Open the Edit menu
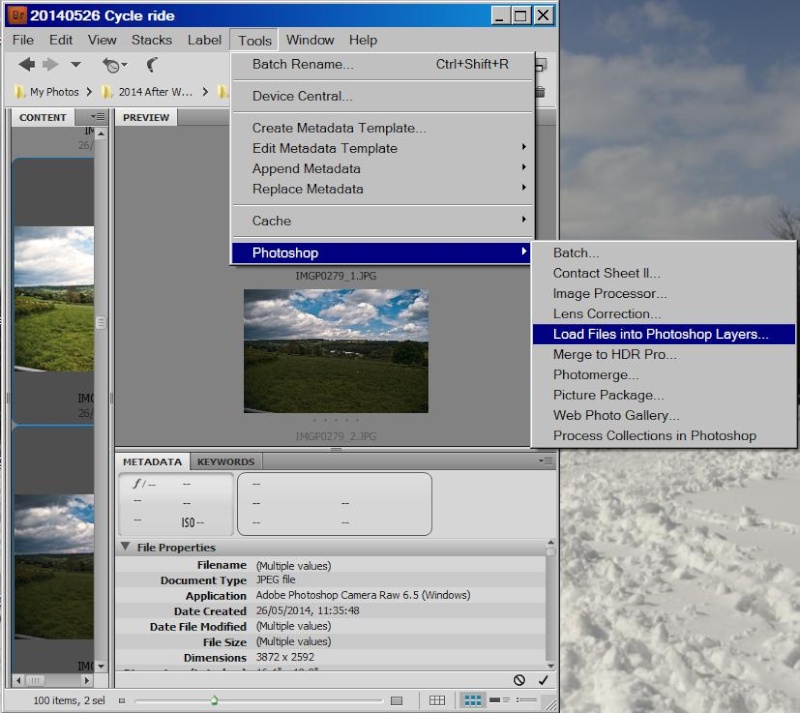 61,40
